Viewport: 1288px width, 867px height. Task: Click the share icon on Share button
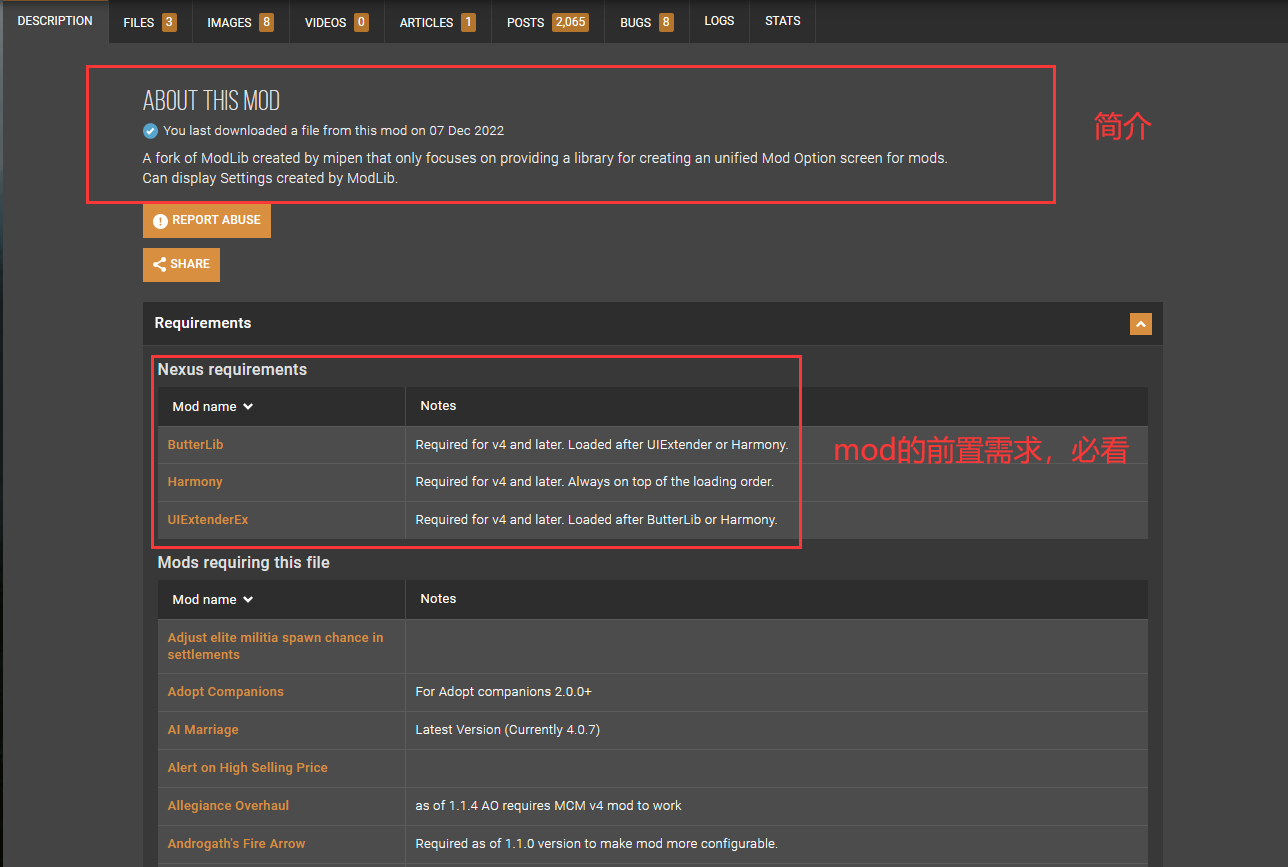click(x=160, y=264)
